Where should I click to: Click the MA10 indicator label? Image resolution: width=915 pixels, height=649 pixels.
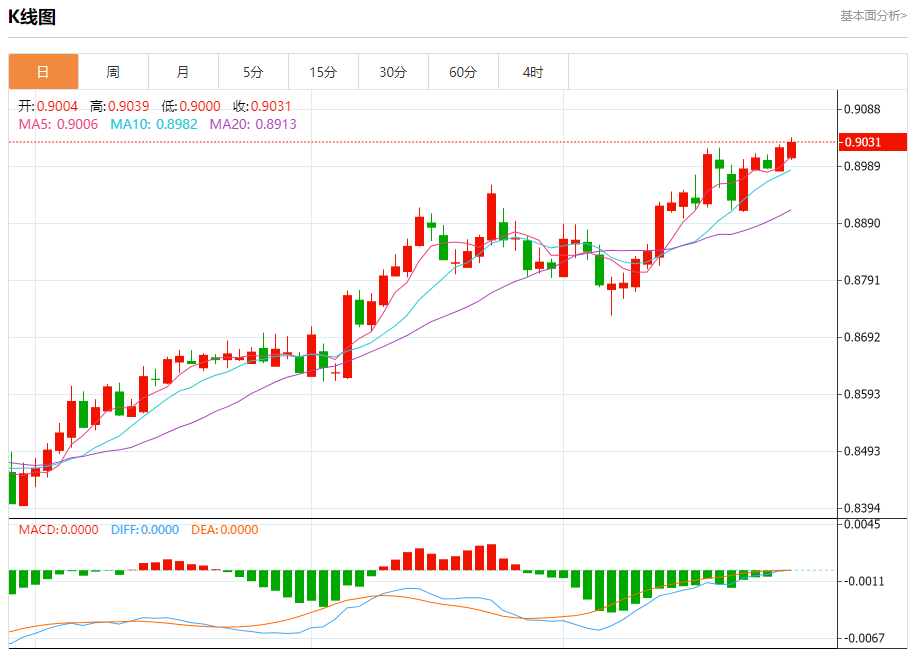point(154,124)
